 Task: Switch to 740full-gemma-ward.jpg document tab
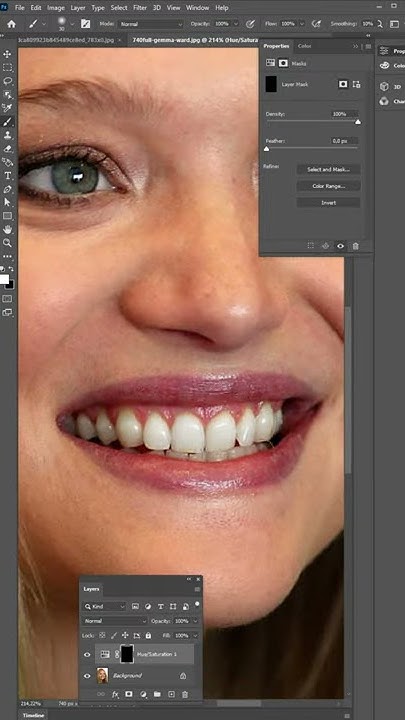click(x=195, y=40)
